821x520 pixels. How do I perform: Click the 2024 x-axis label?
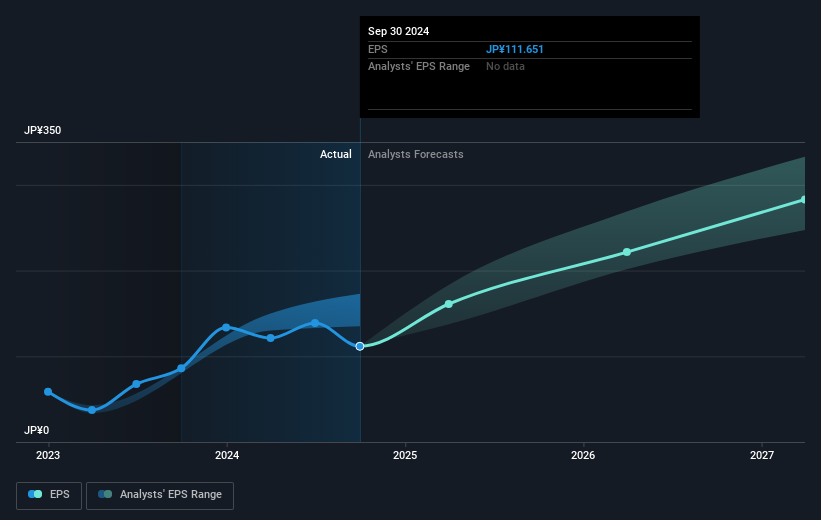(x=227, y=456)
